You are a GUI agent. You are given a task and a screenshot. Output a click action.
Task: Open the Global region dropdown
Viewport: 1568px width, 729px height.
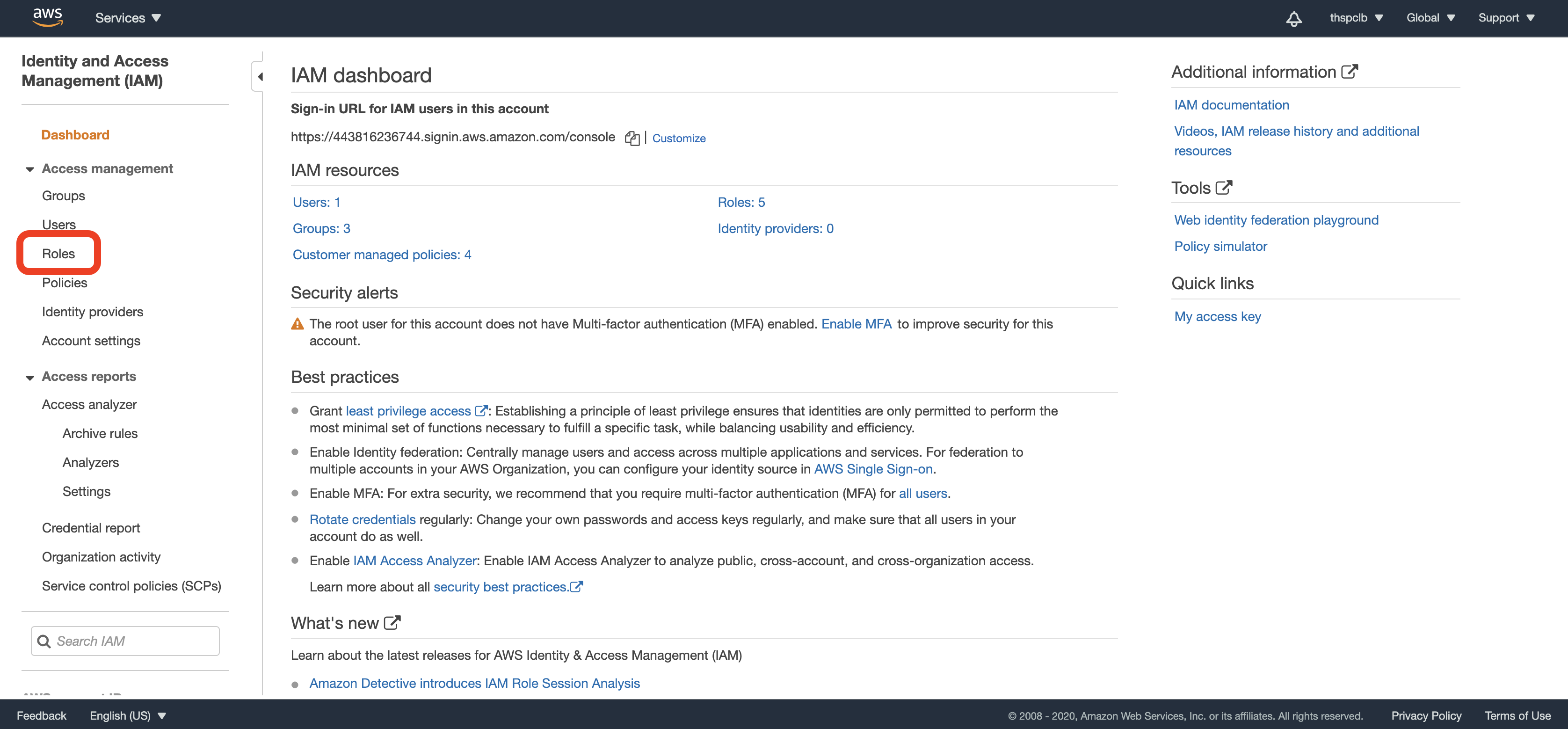point(1430,18)
